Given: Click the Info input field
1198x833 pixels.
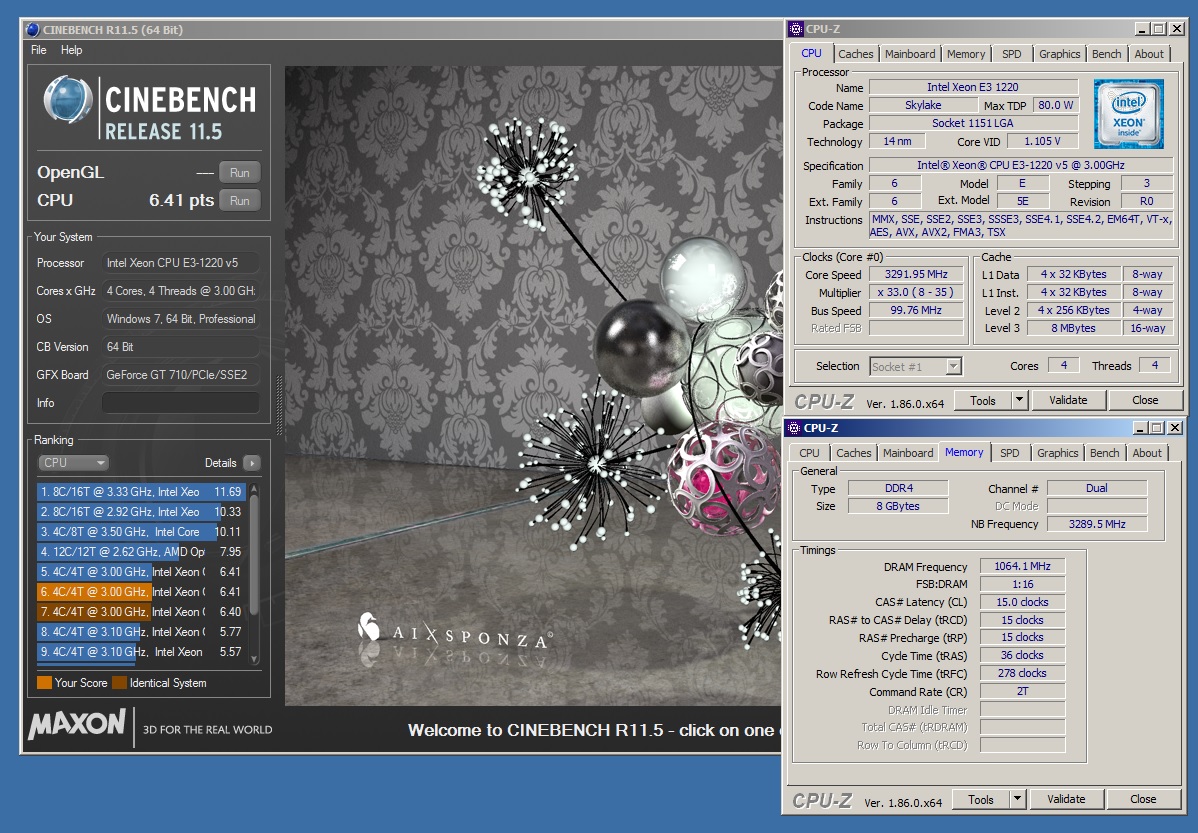Looking at the screenshot, I should click(180, 403).
